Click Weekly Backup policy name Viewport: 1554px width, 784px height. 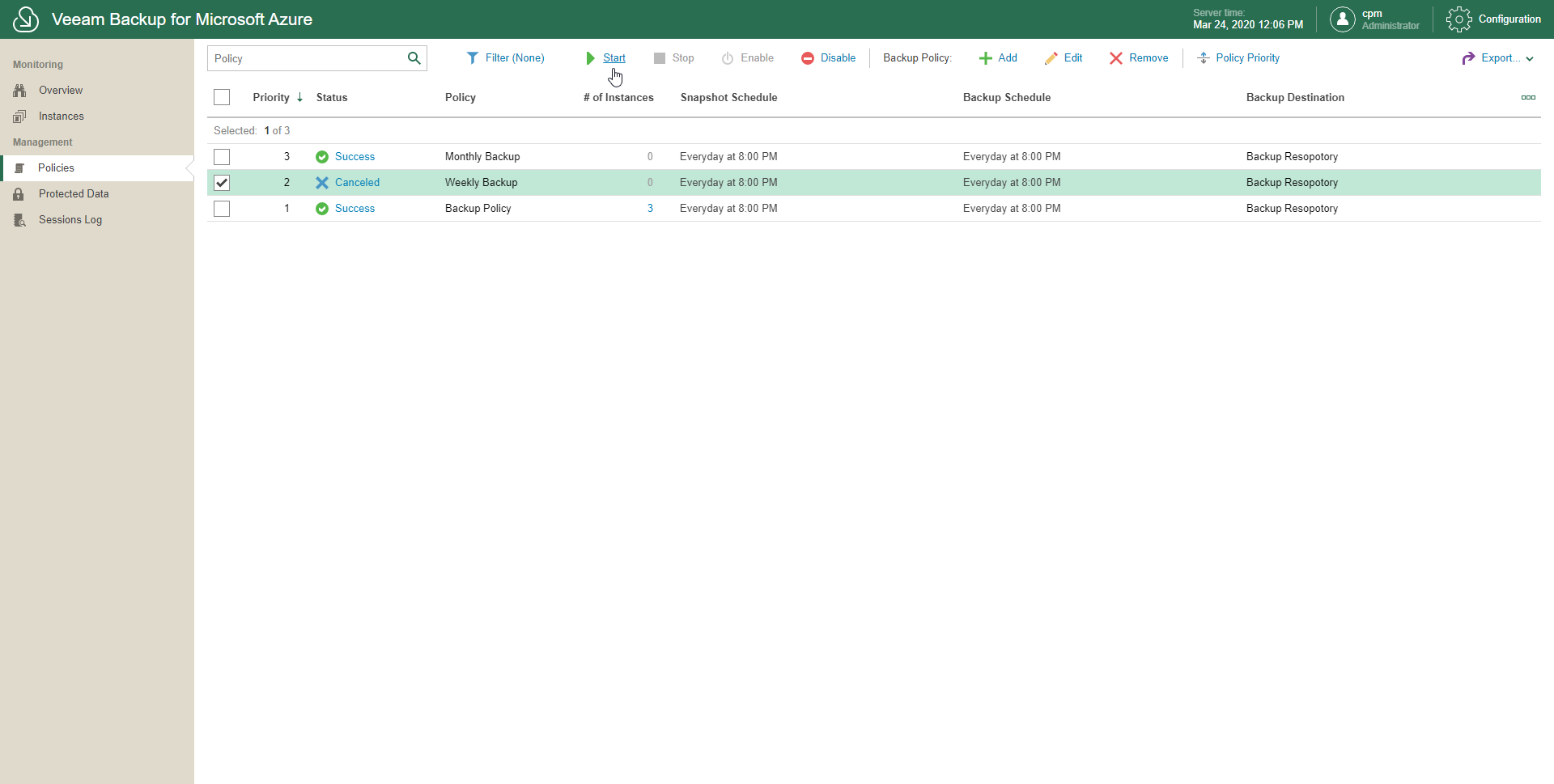tap(481, 183)
